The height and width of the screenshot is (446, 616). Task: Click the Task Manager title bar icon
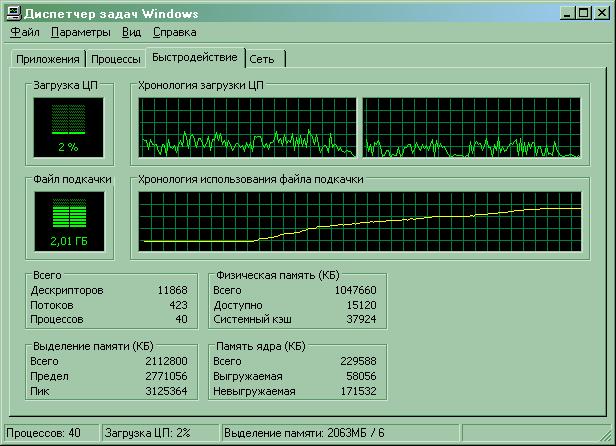click(x=13, y=14)
